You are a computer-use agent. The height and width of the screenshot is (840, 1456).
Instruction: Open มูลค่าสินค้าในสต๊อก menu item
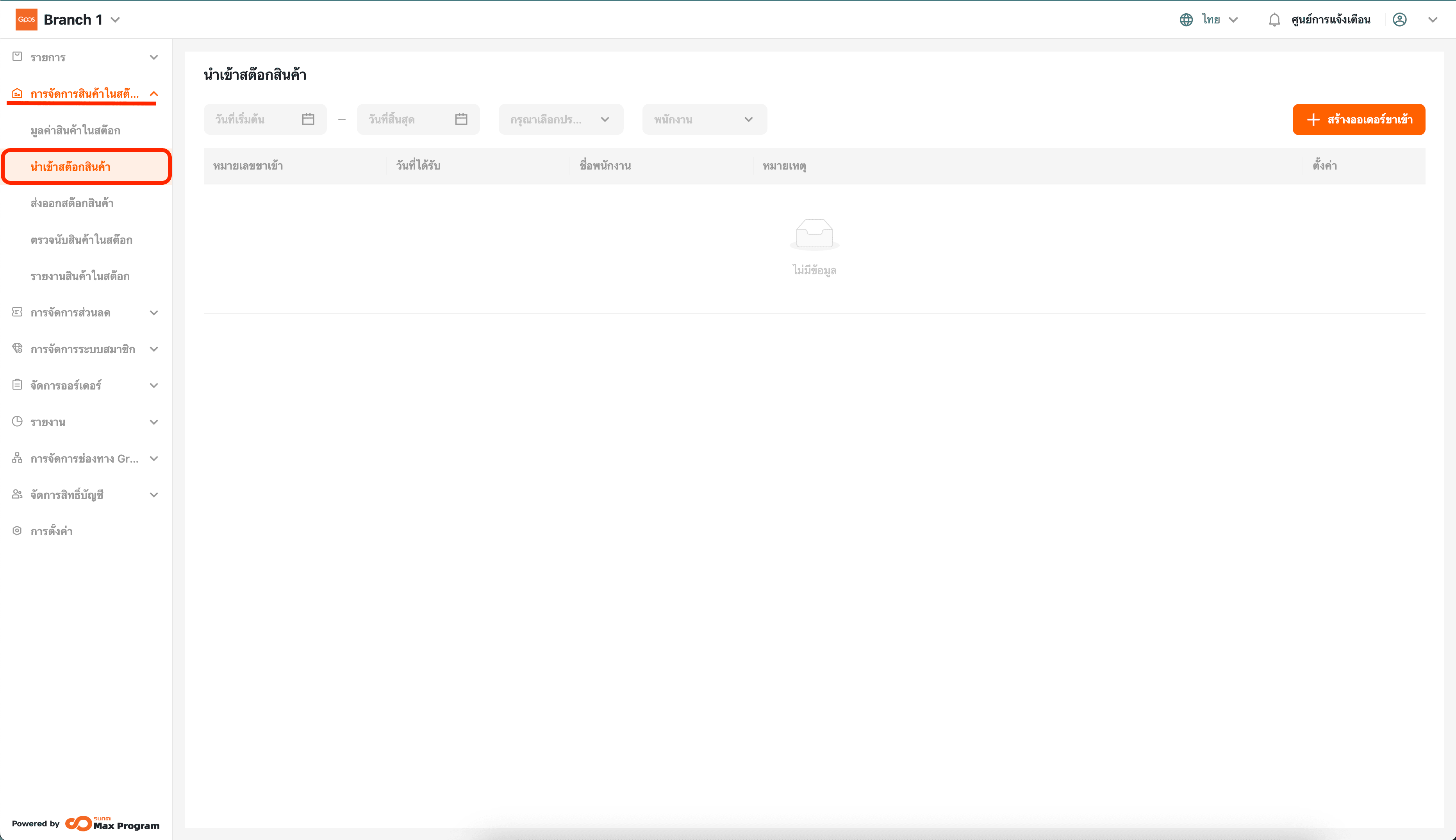pyautogui.click(x=75, y=130)
